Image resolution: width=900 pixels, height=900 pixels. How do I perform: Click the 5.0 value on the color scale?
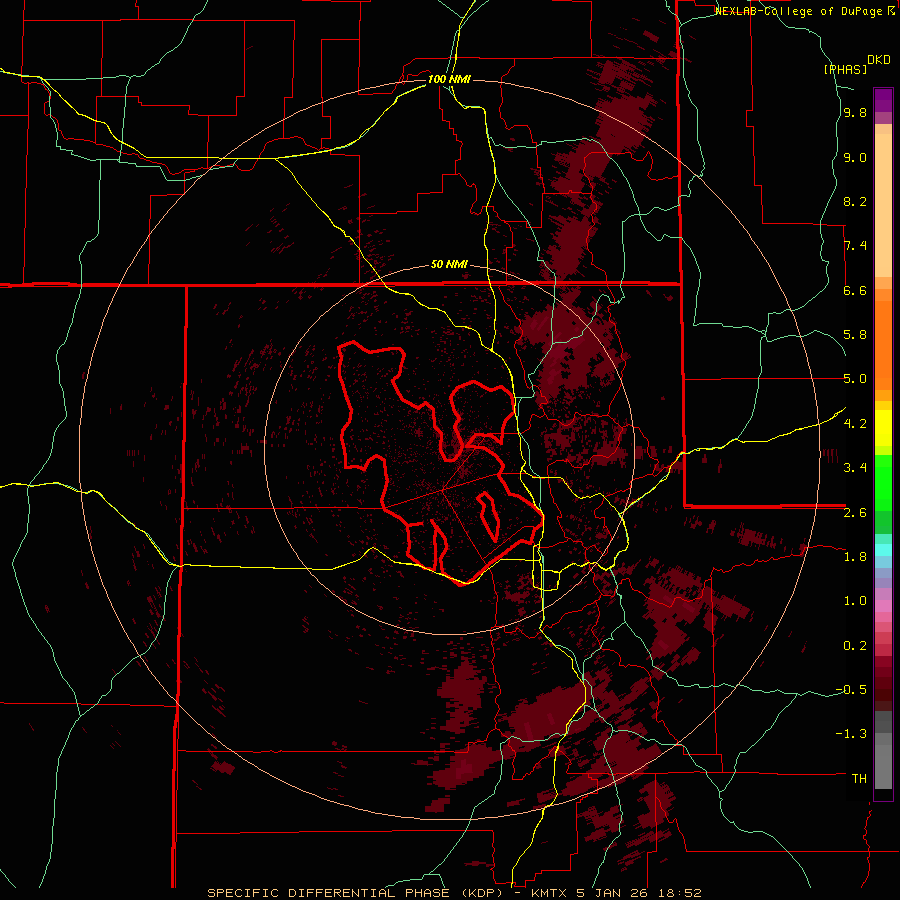point(855,379)
